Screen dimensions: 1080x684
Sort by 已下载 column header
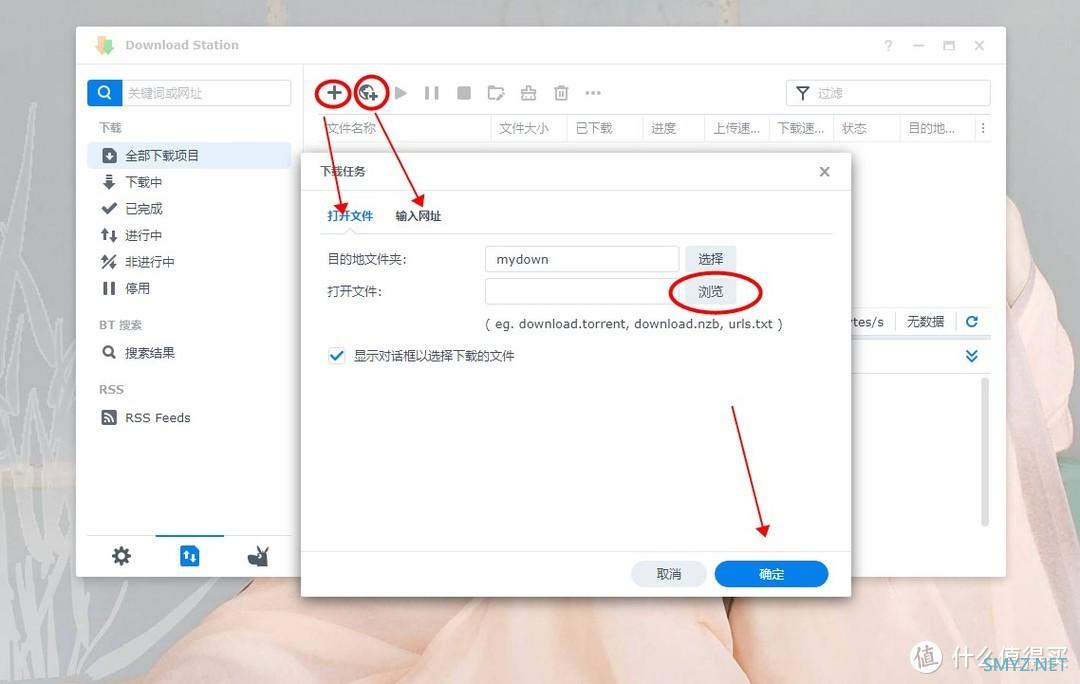605,128
